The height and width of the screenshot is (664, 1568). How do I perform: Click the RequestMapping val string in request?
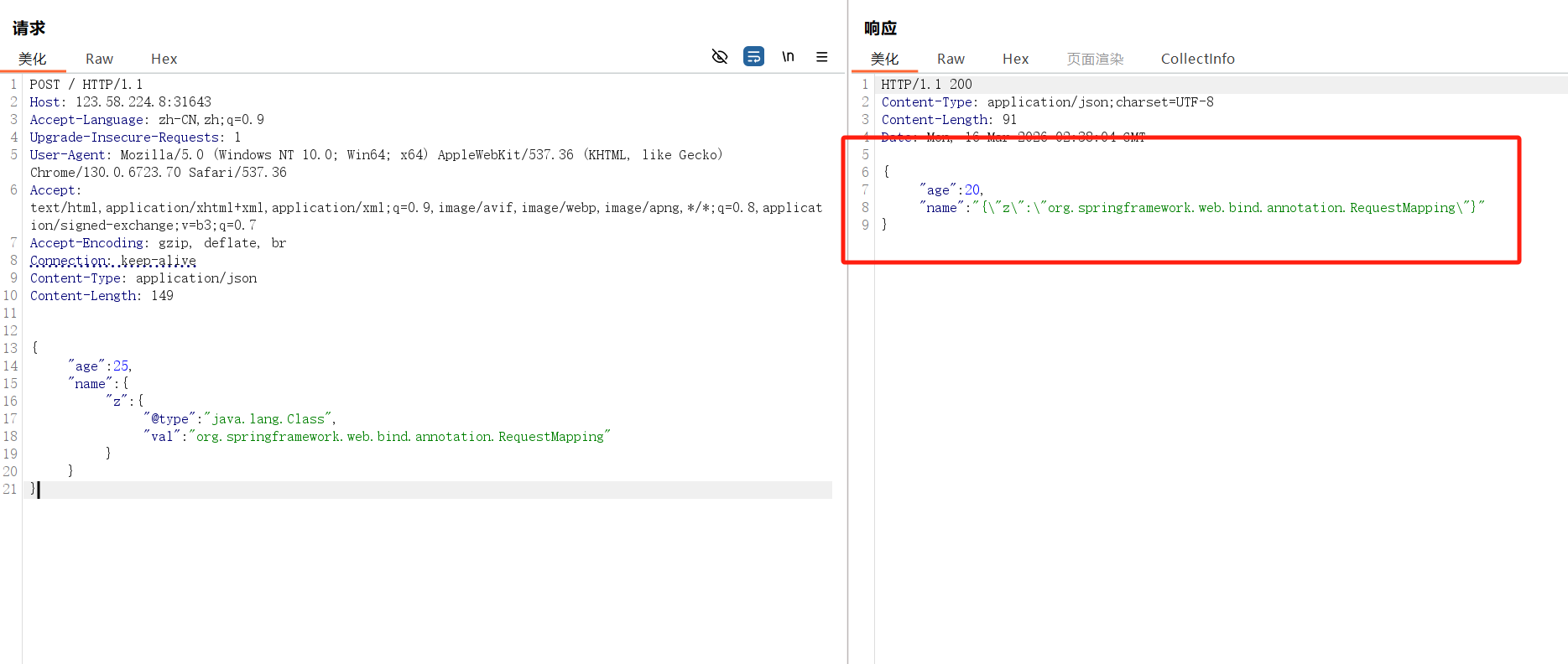click(400, 437)
